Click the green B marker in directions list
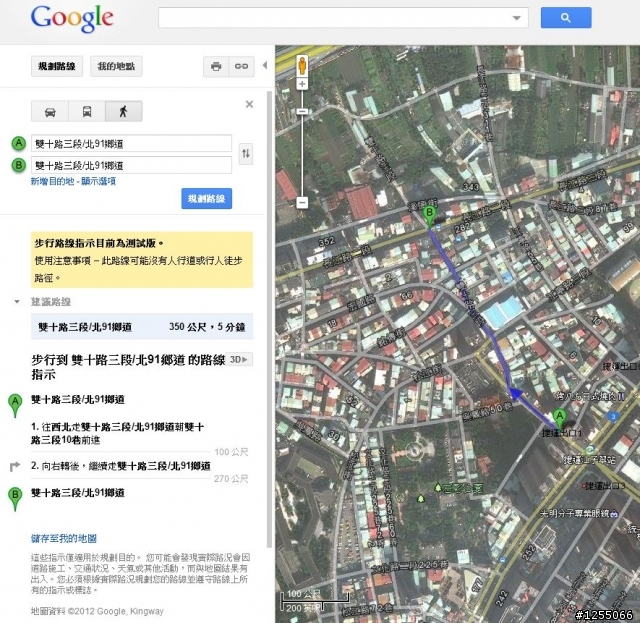Image resolution: width=640 pixels, height=623 pixels. tap(15, 499)
